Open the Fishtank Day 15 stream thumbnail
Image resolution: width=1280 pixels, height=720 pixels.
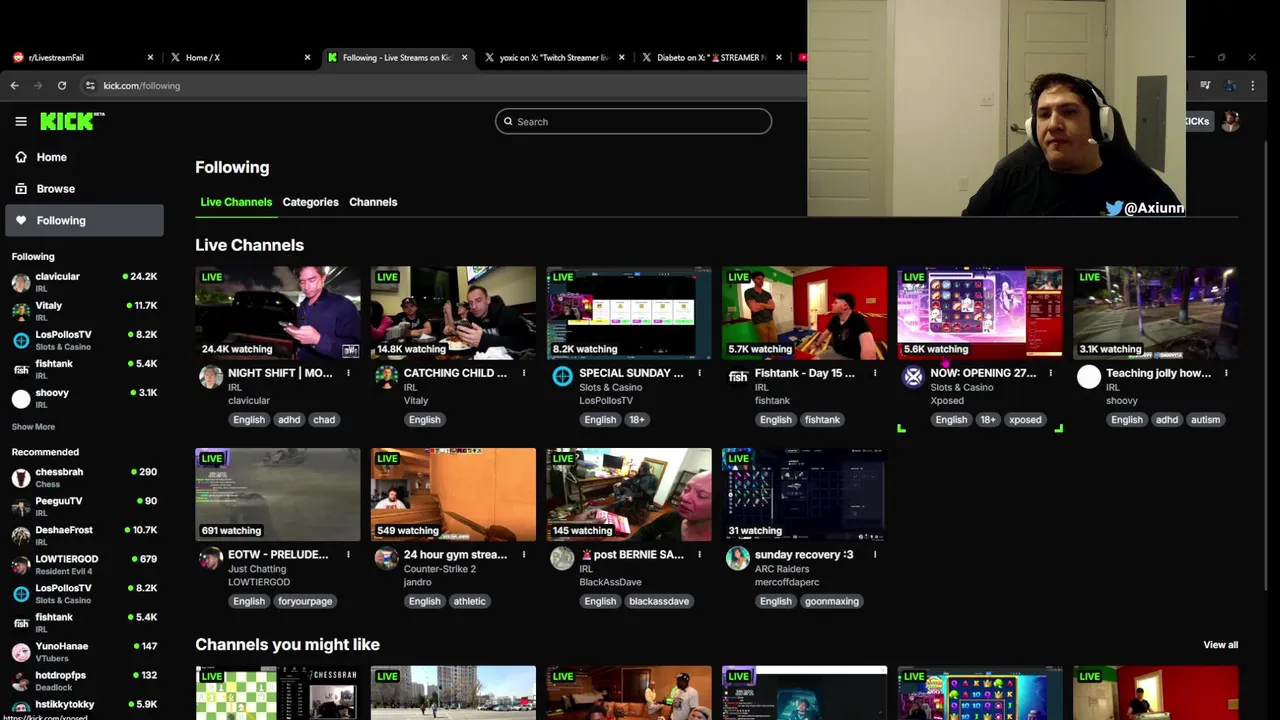coord(804,312)
